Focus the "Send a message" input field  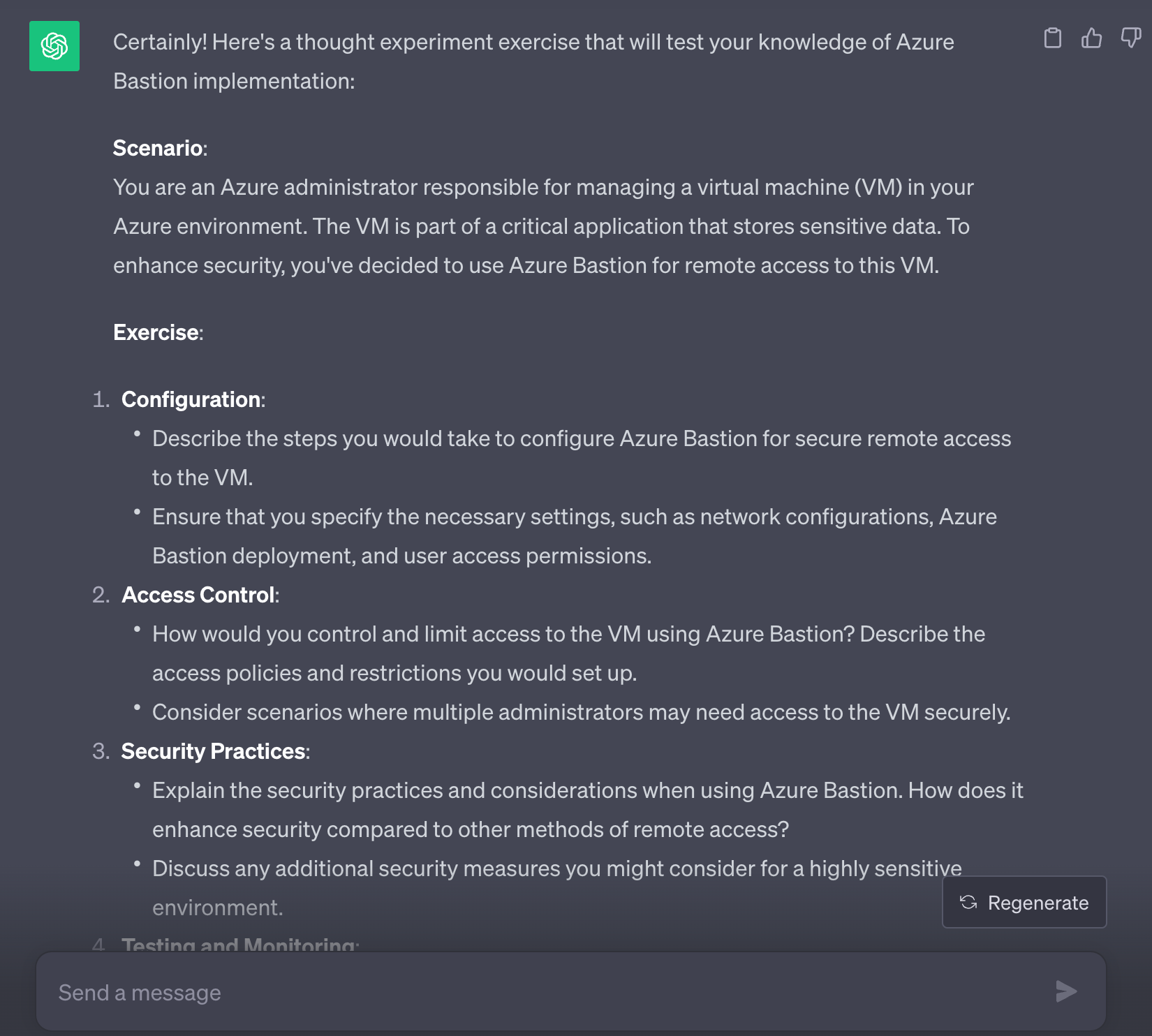pyautogui.click(x=545, y=992)
